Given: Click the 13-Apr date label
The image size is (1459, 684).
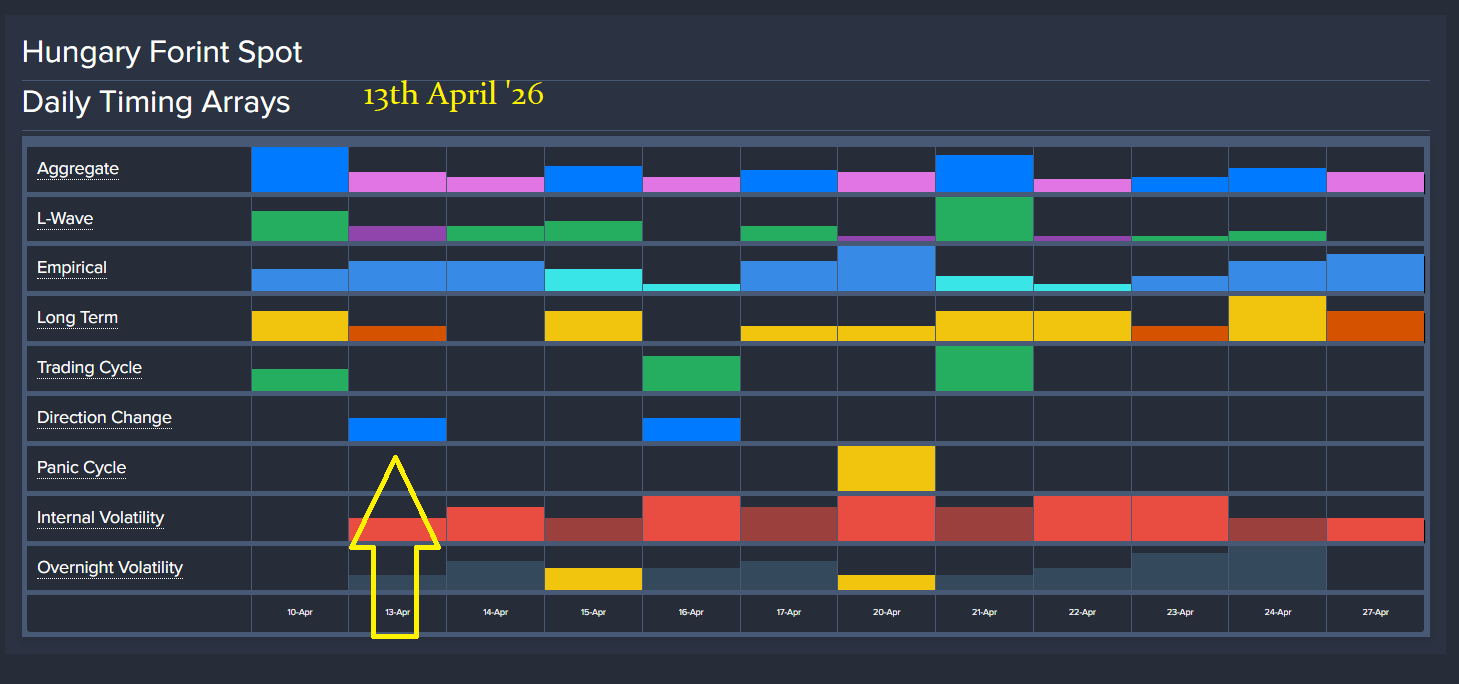Looking at the screenshot, I should coord(397,612).
